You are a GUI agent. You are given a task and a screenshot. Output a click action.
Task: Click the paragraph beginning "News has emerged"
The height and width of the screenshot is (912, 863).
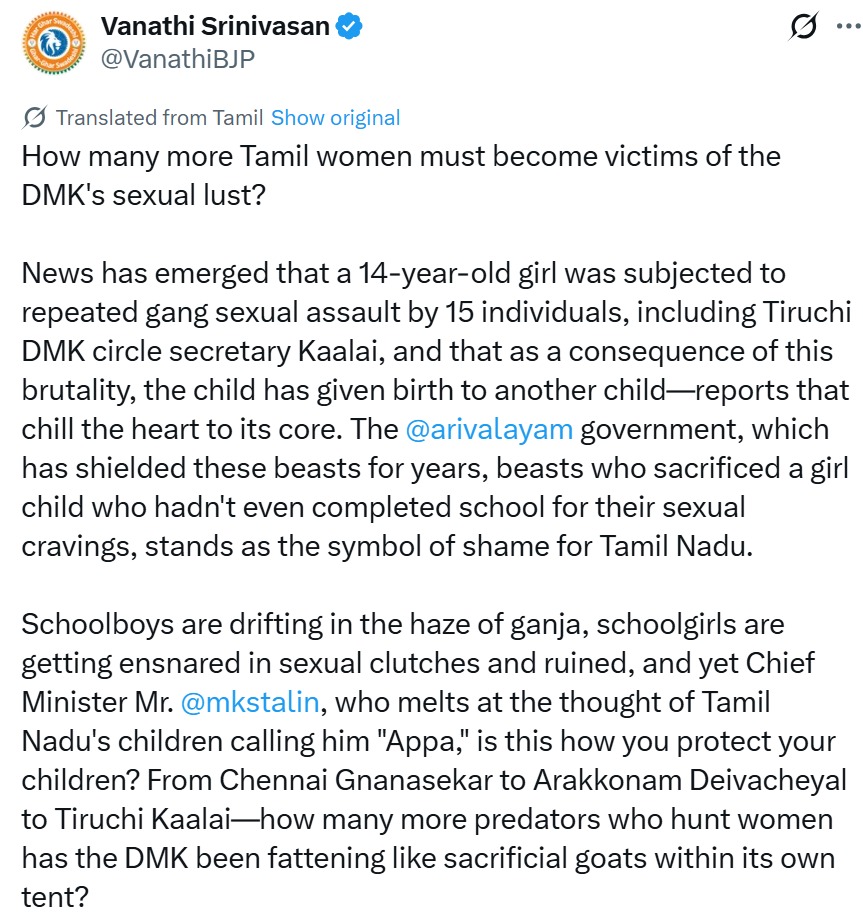pyautogui.click(x=435, y=410)
